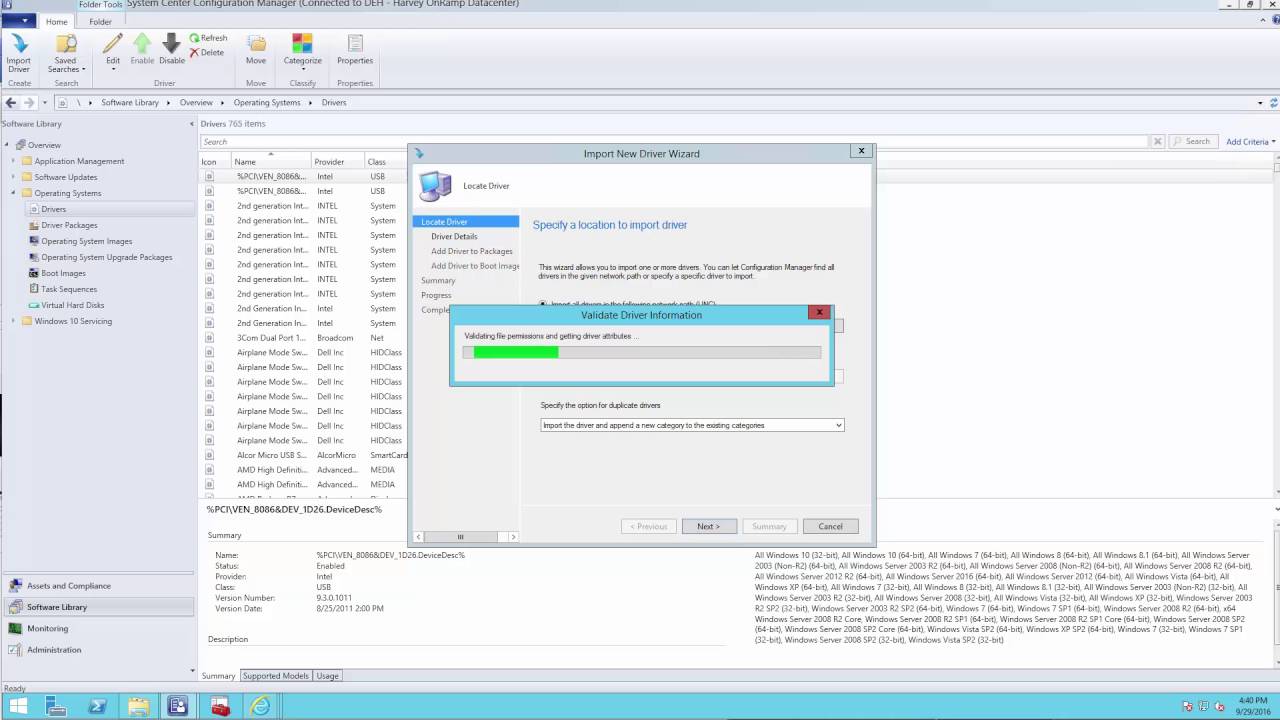Open Virtual Hard Disks node
Viewport: 1280px width, 720px height.
point(72,305)
